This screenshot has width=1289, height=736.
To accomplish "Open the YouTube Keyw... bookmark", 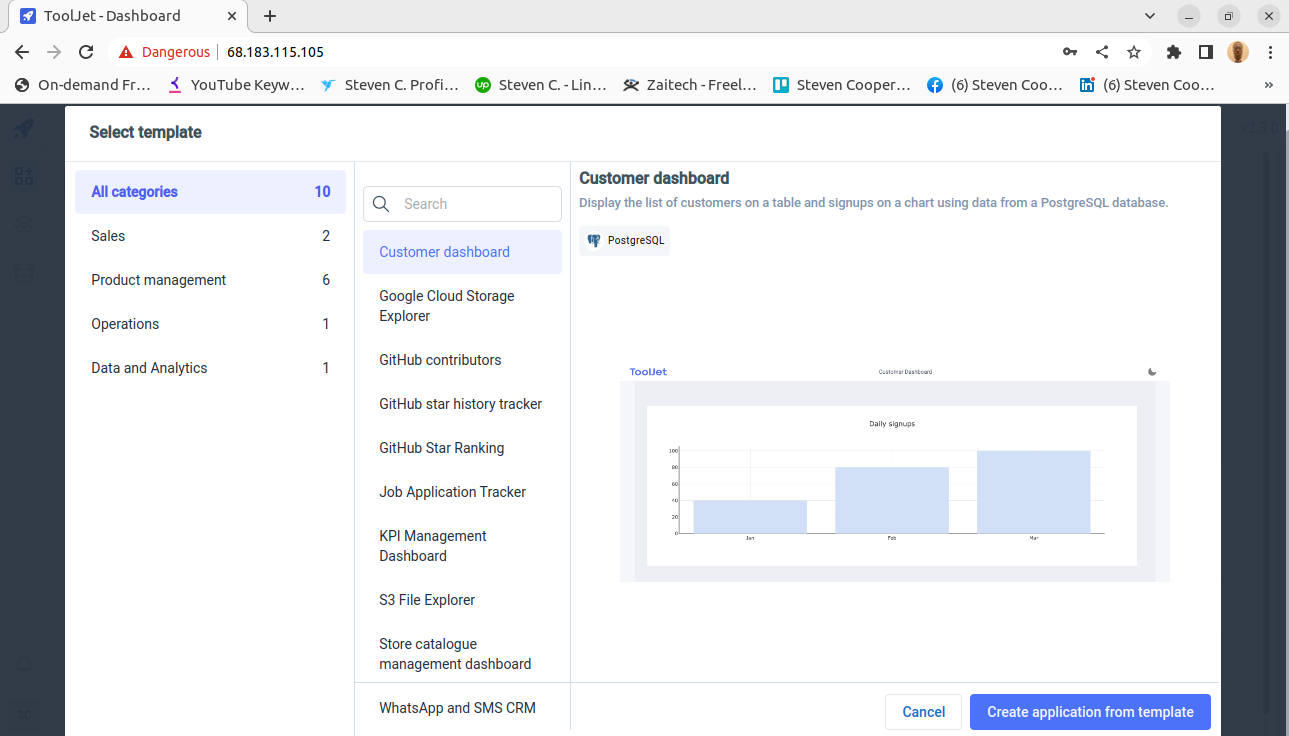I will [x=236, y=85].
